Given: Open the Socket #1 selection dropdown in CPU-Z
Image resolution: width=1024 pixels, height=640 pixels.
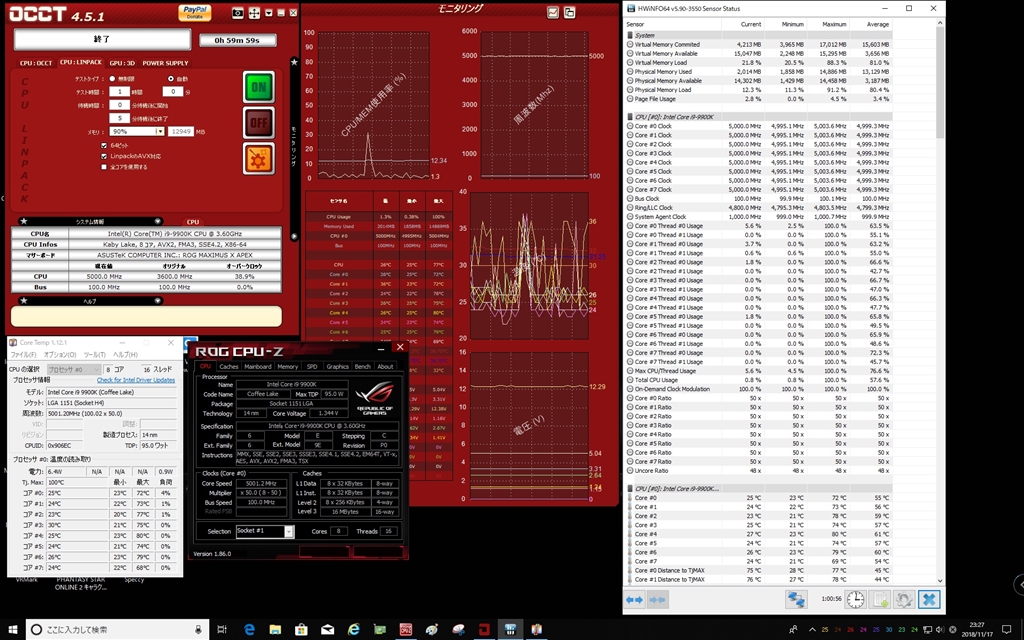Looking at the screenshot, I should [x=264, y=531].
